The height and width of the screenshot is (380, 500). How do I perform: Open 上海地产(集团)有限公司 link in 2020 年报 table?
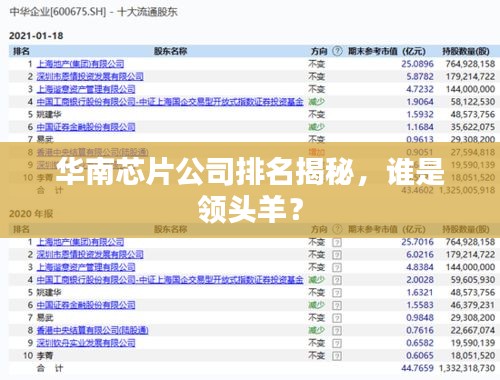(80, 242)
